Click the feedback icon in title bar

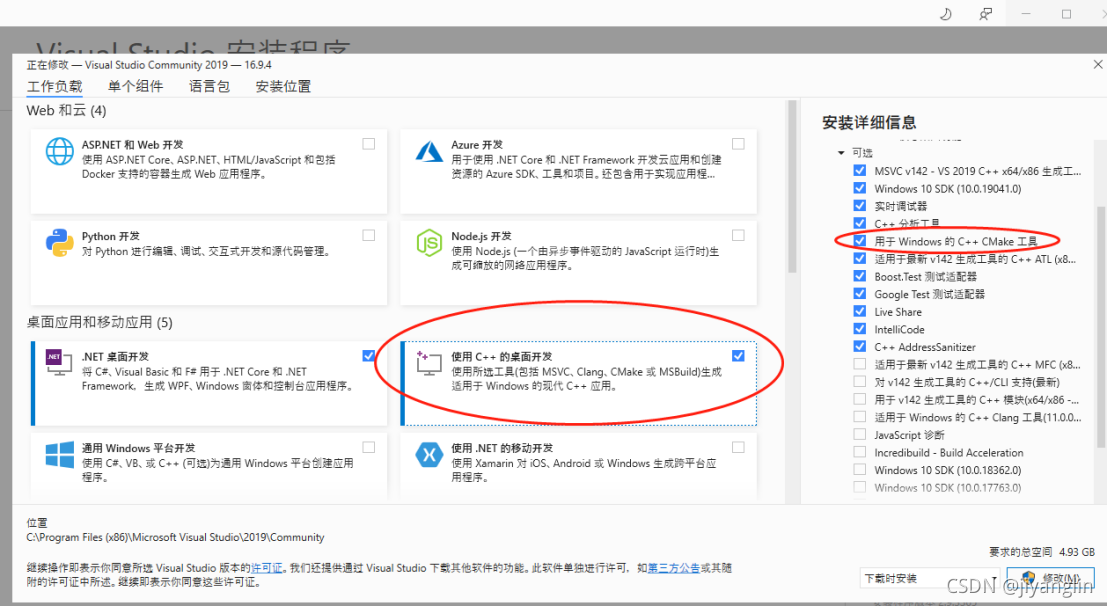(x=985, y=13)
